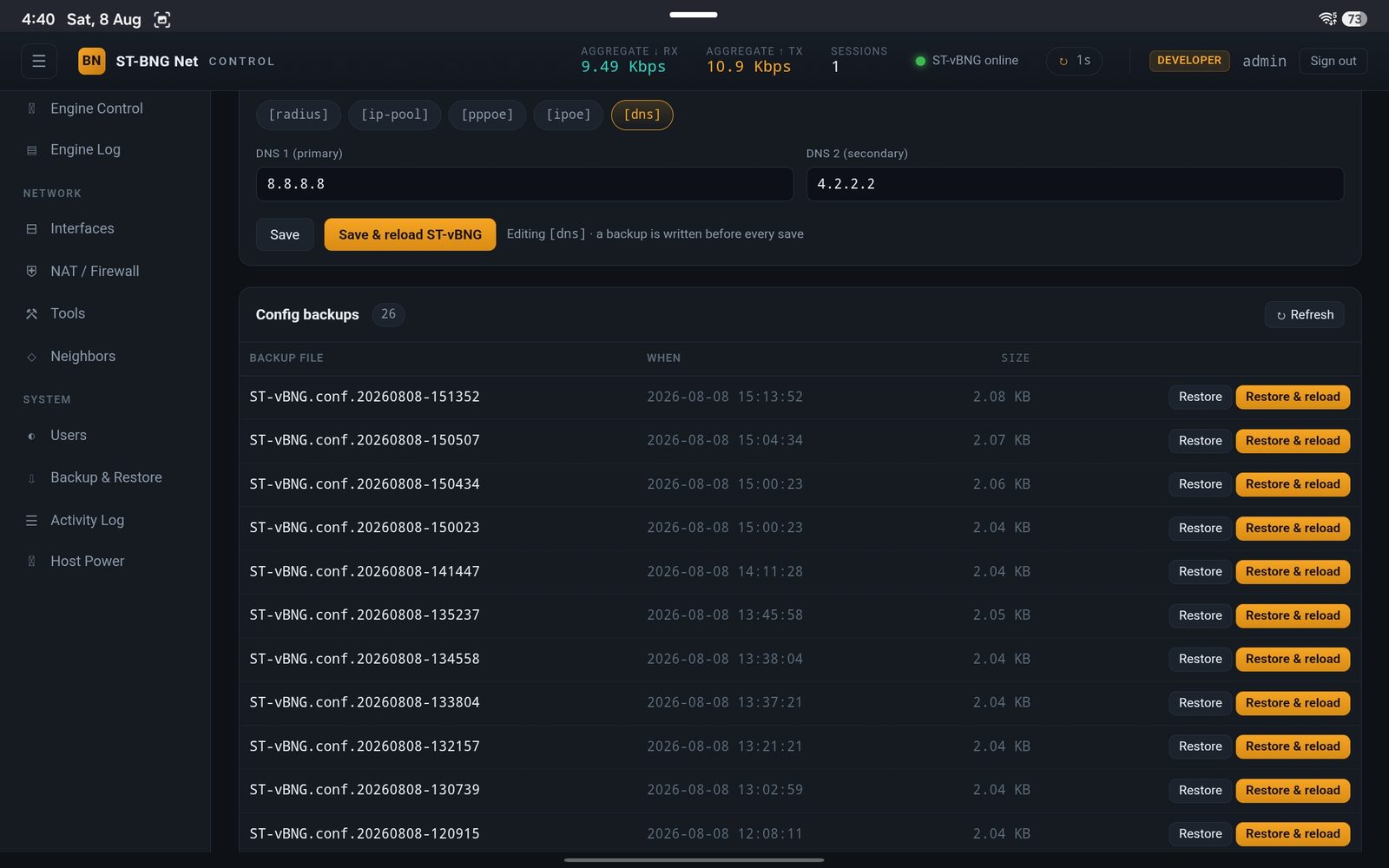1389x868 pixels.
Task: Restore backup ST-vBNG.conf.20260808-150434
Action: click(1200, 484)
